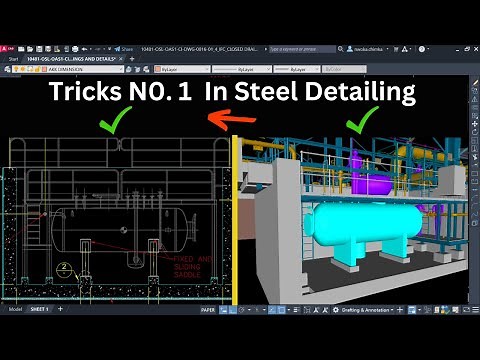Screen dimensions: 480x360
Task: Click the Help question mark icon
Action: click(422, 49)
